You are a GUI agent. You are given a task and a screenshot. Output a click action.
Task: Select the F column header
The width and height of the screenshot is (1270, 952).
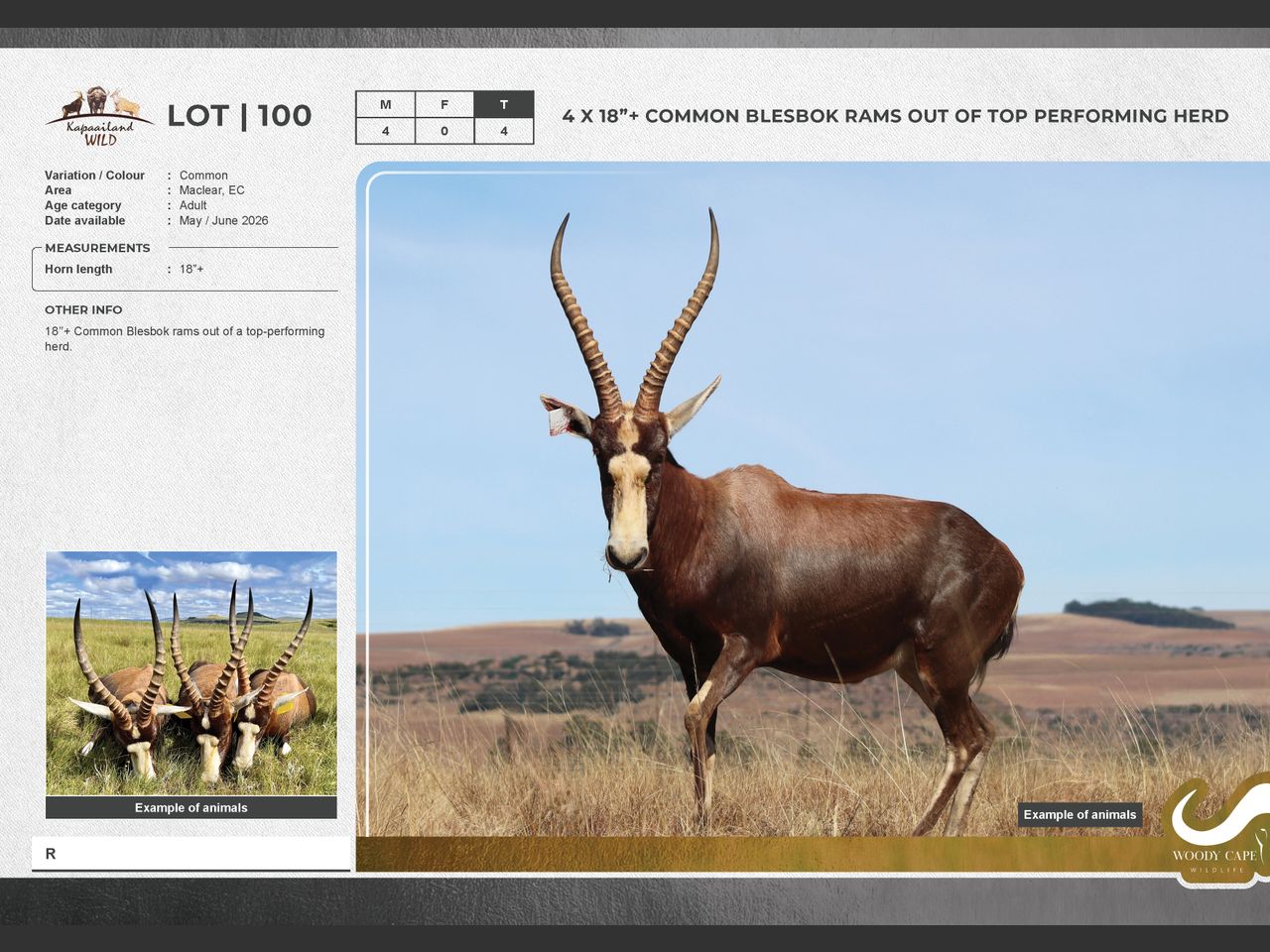pyautogui.click(x=444, y=105)
